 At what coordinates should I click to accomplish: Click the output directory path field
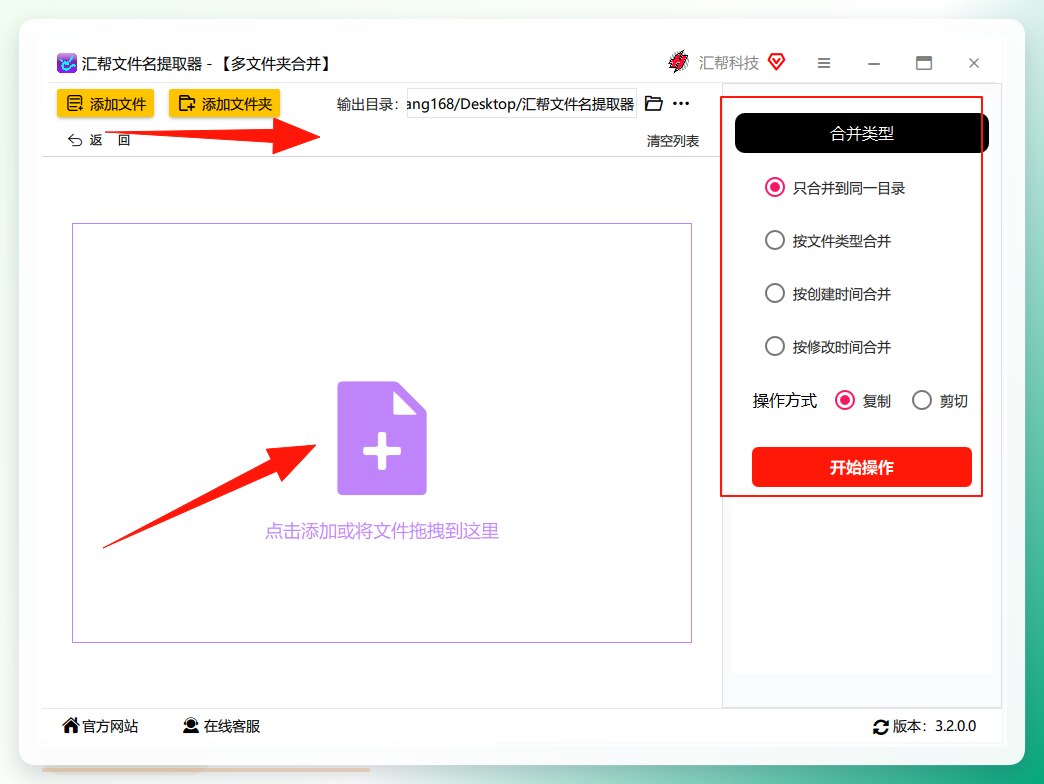pyautogui.click(x=521, y=104)
